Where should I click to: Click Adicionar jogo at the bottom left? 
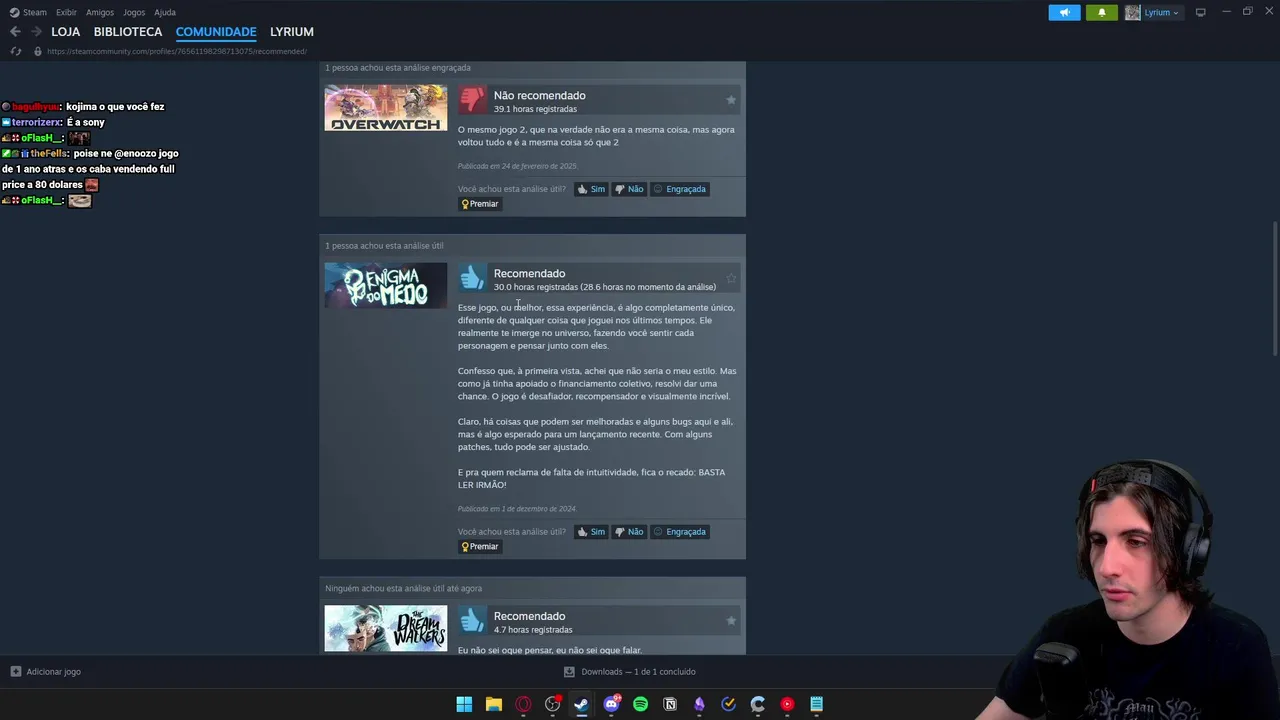[46, 672]
